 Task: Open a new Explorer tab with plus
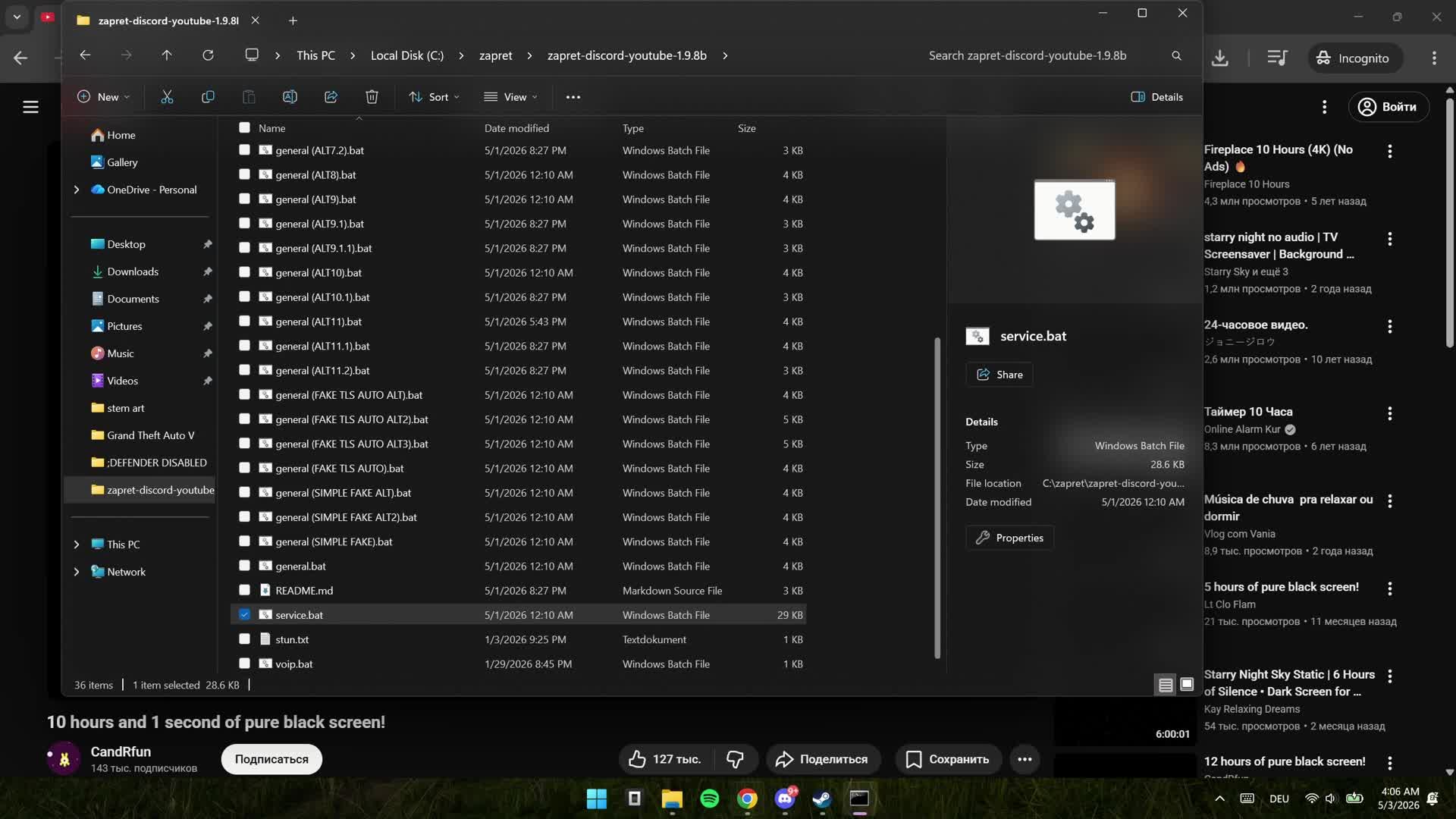(x=293, y=20)
